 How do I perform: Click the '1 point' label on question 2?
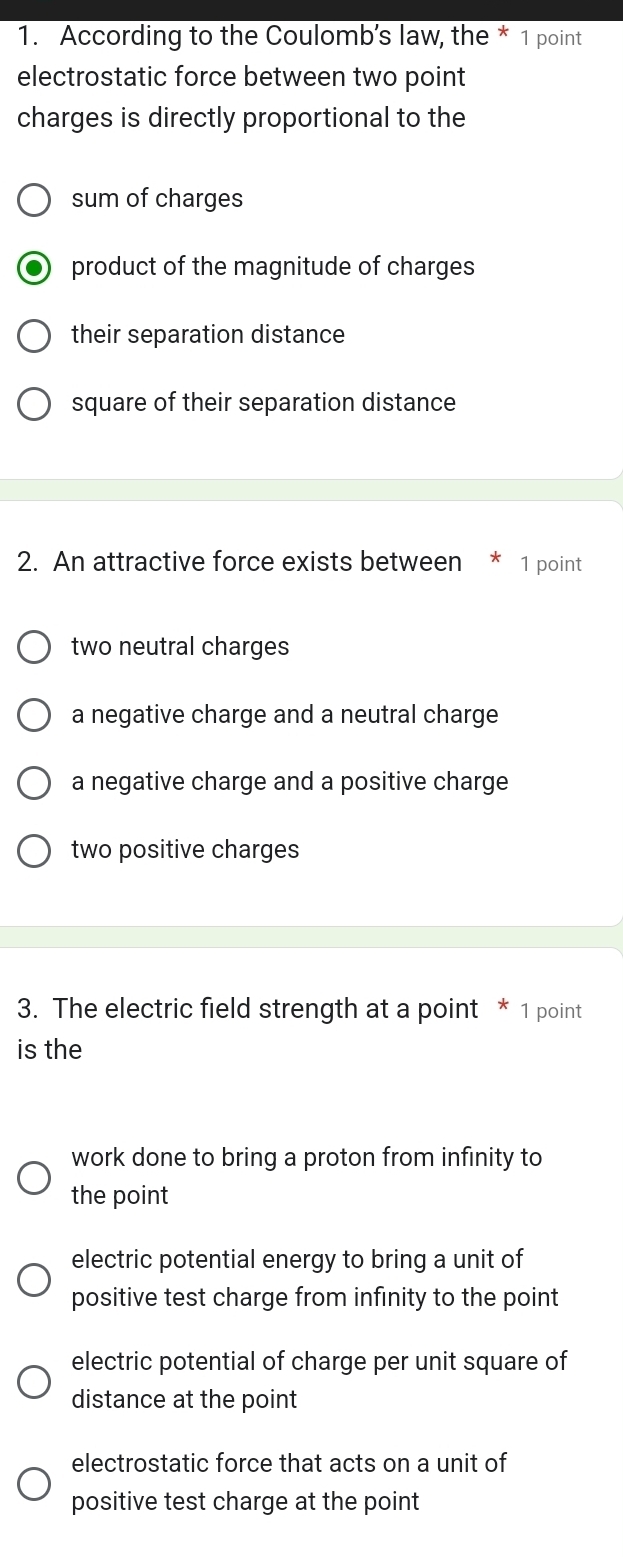[x=551, y=565]
